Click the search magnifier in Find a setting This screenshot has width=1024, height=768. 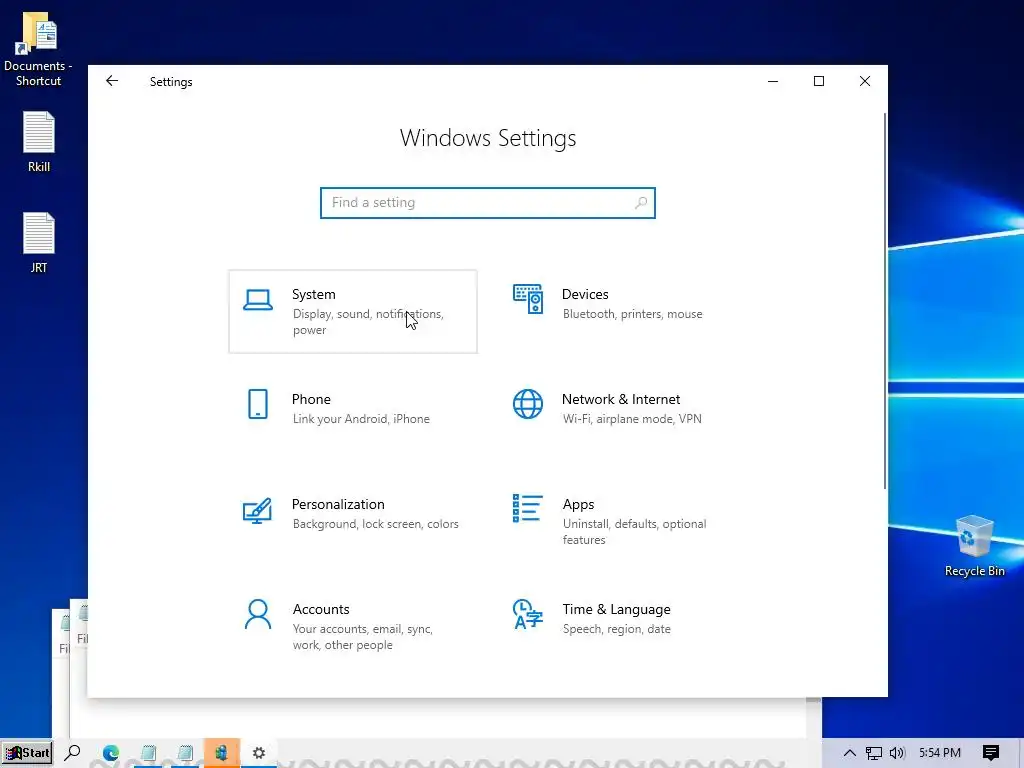pyautogui.click(x=641, y=202)
